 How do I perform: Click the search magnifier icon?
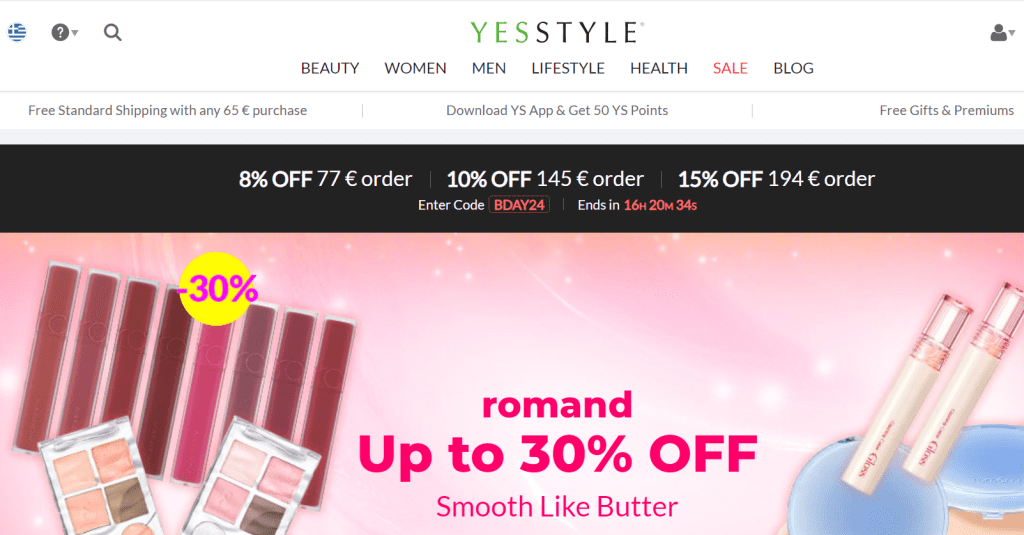(x=112, y=32)
